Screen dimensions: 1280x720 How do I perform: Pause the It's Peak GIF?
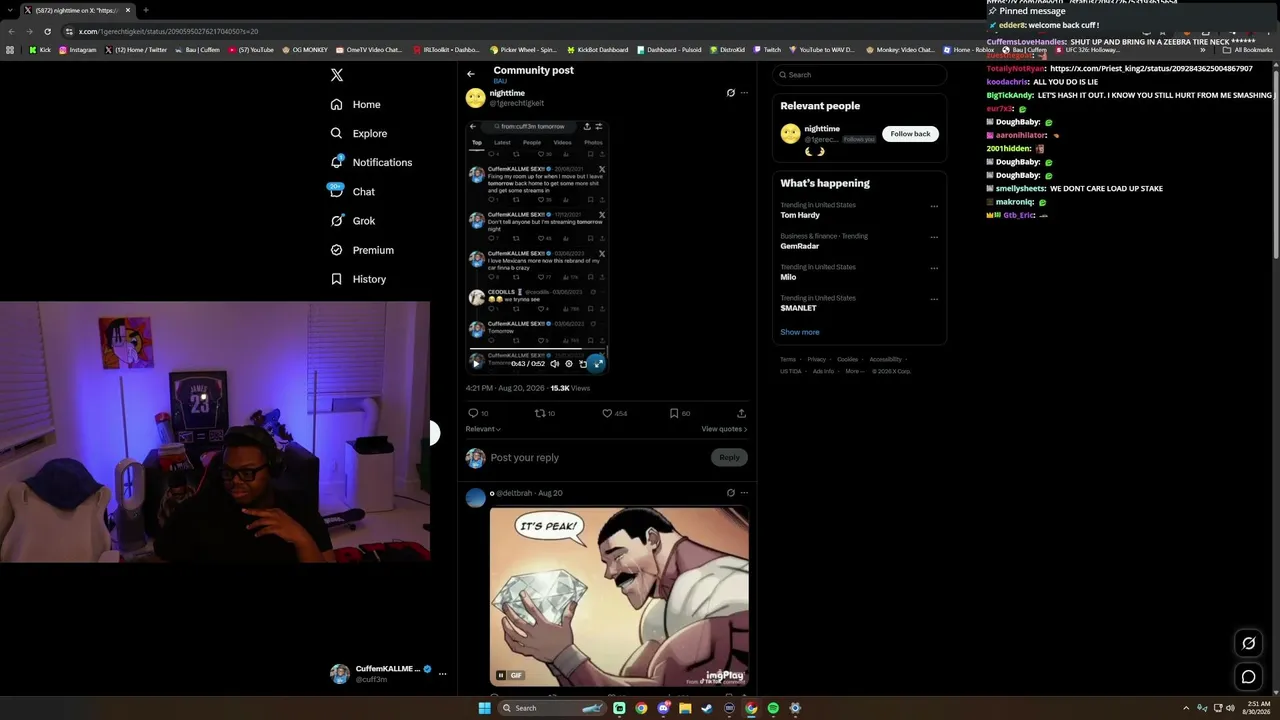(x=501, y=675)
